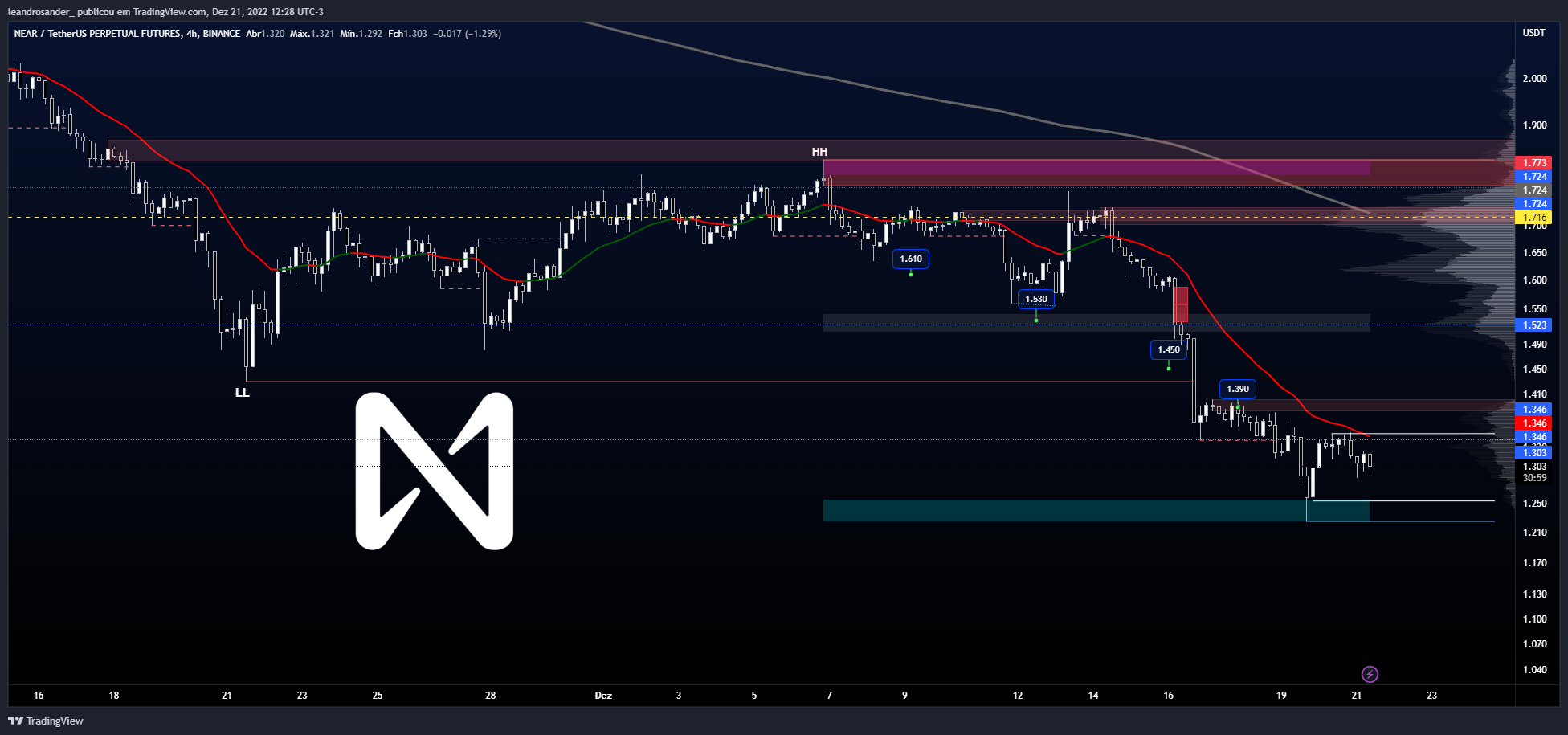Select the 1.610 price callout label
The width and height of the screenshot is (1568, 735).
coord(911,259)
